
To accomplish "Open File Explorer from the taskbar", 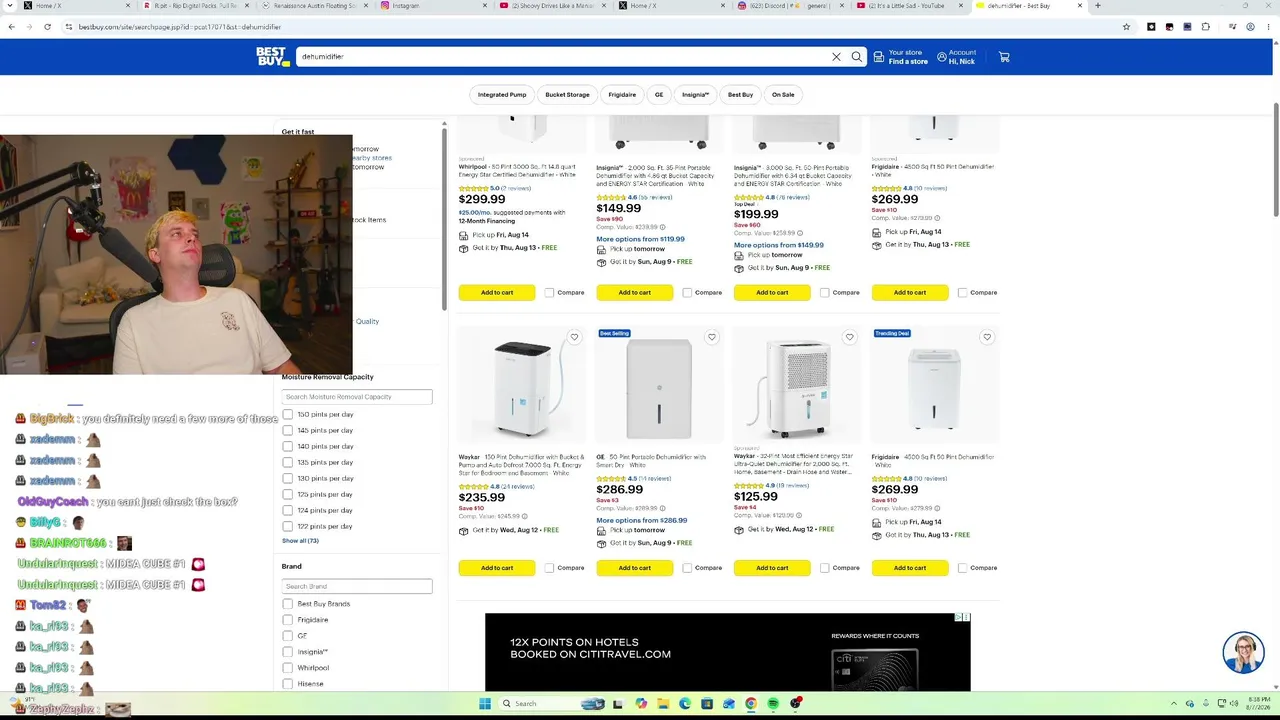I will coord(663,704).
